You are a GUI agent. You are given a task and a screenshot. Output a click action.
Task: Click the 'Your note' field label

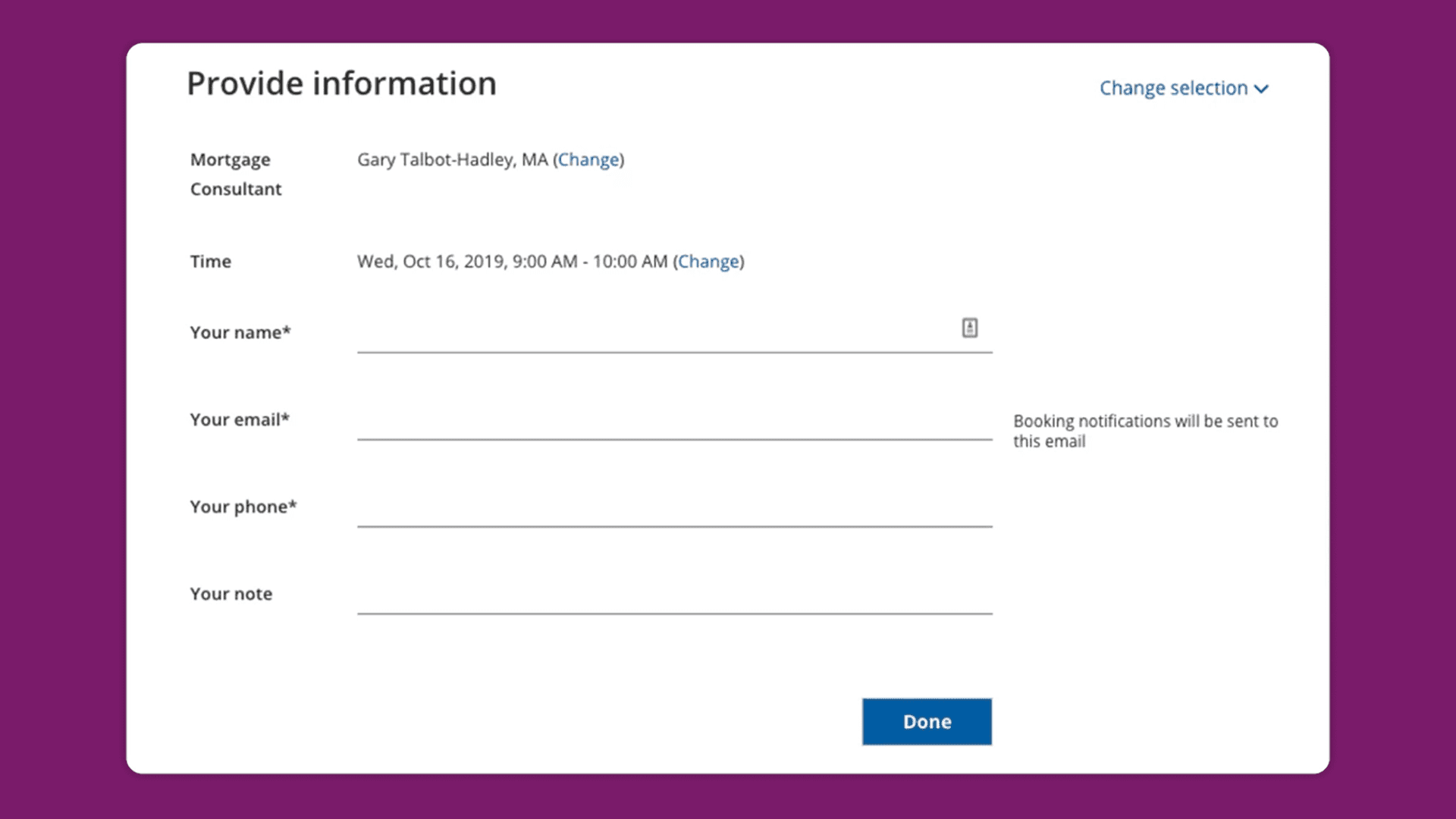point(231,594)
